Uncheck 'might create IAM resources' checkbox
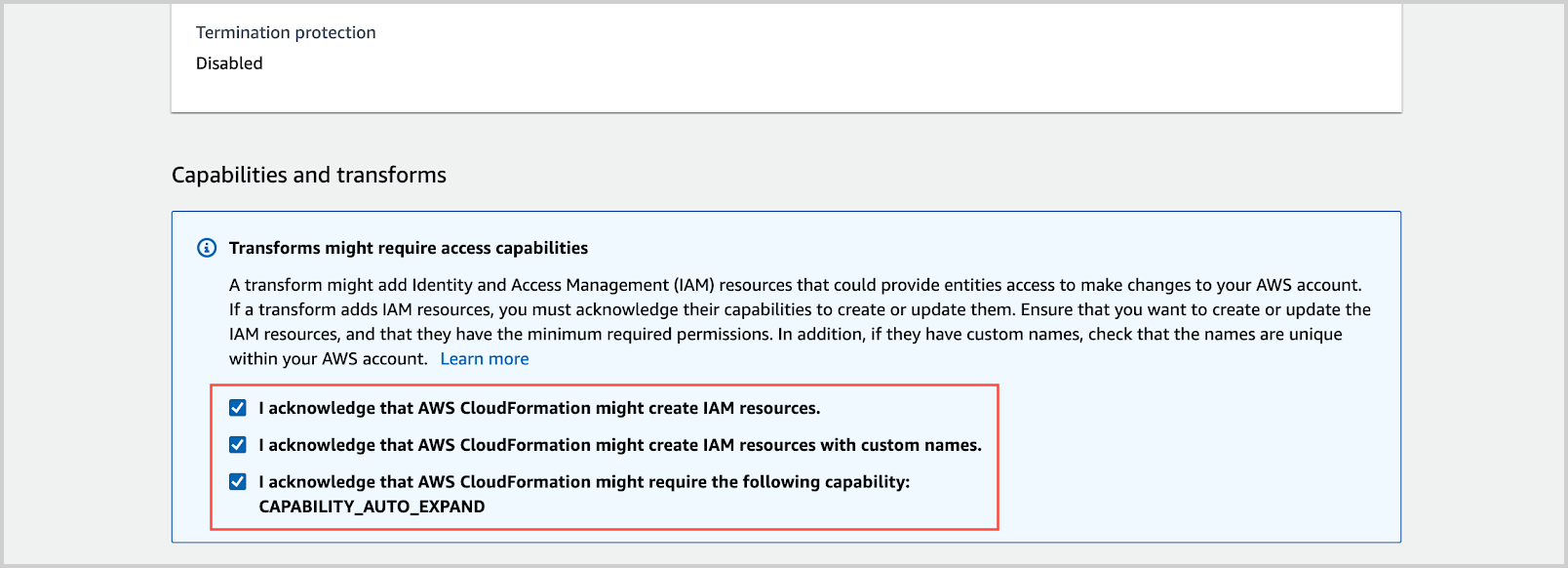1568x568 pixels. pyautogui.click(x=238, y=408)
